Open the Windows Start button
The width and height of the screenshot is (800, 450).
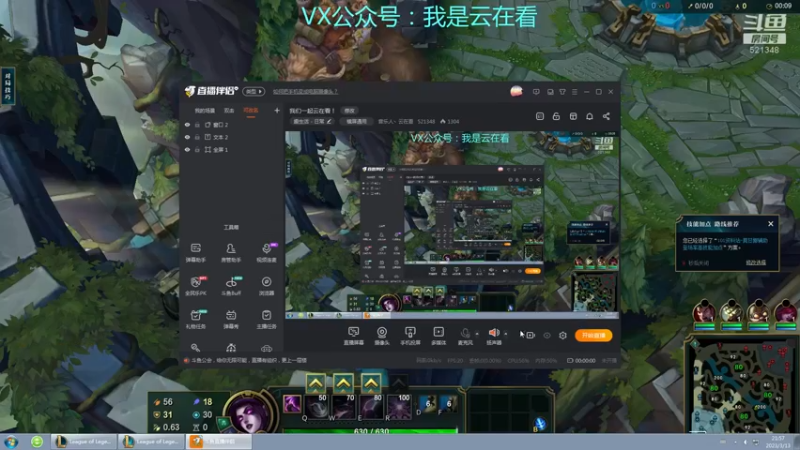coord(11,441)
